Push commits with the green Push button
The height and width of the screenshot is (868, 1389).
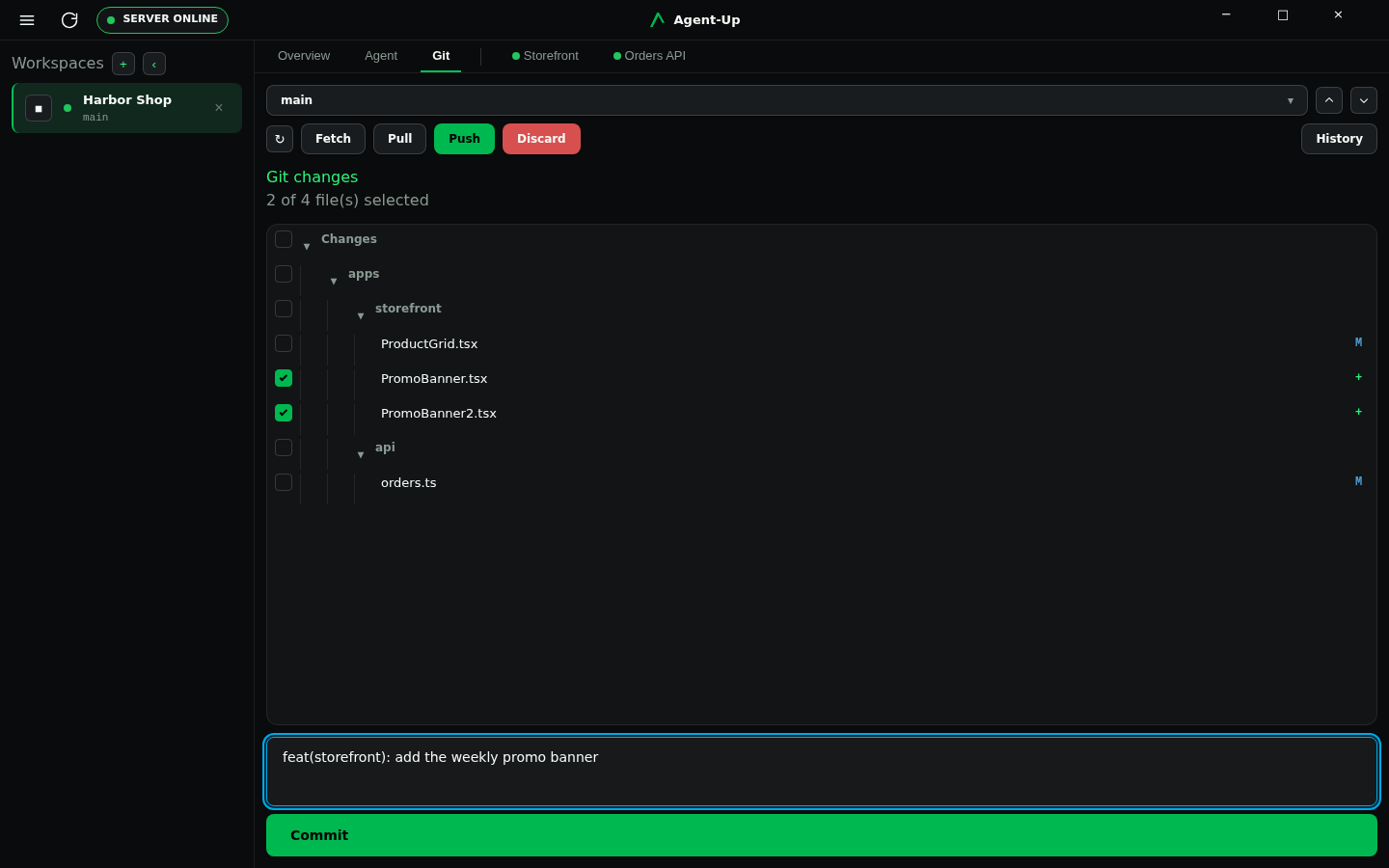click(x=464, y=139)
